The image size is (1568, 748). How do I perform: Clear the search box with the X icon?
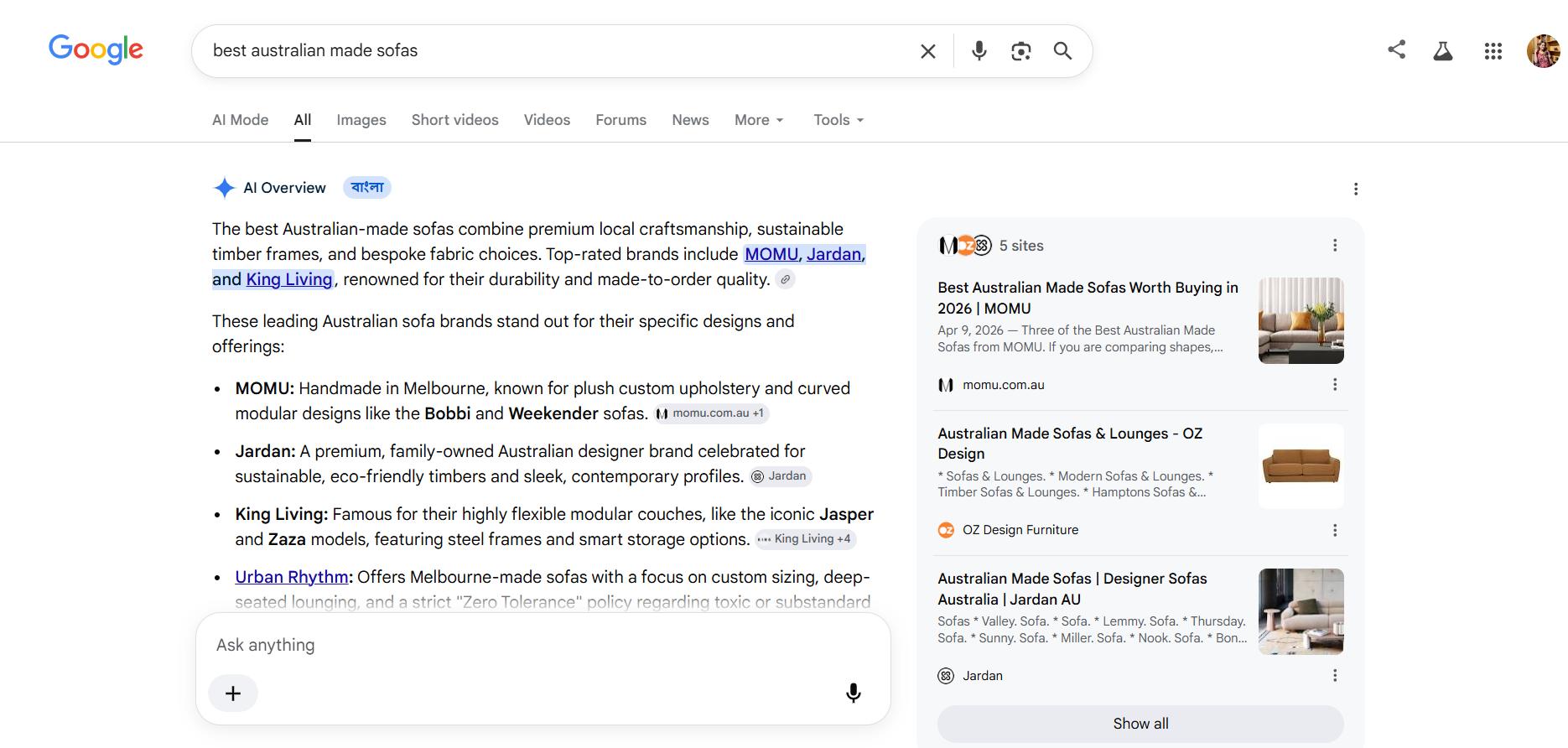pyautogui.click(x=927, y=51)
